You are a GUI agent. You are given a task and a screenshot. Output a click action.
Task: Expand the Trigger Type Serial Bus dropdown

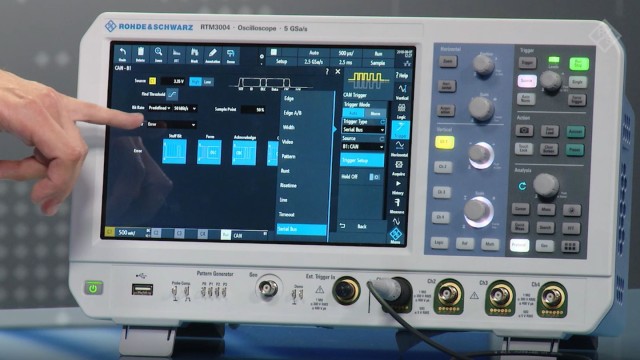click(x=363, y=129)
